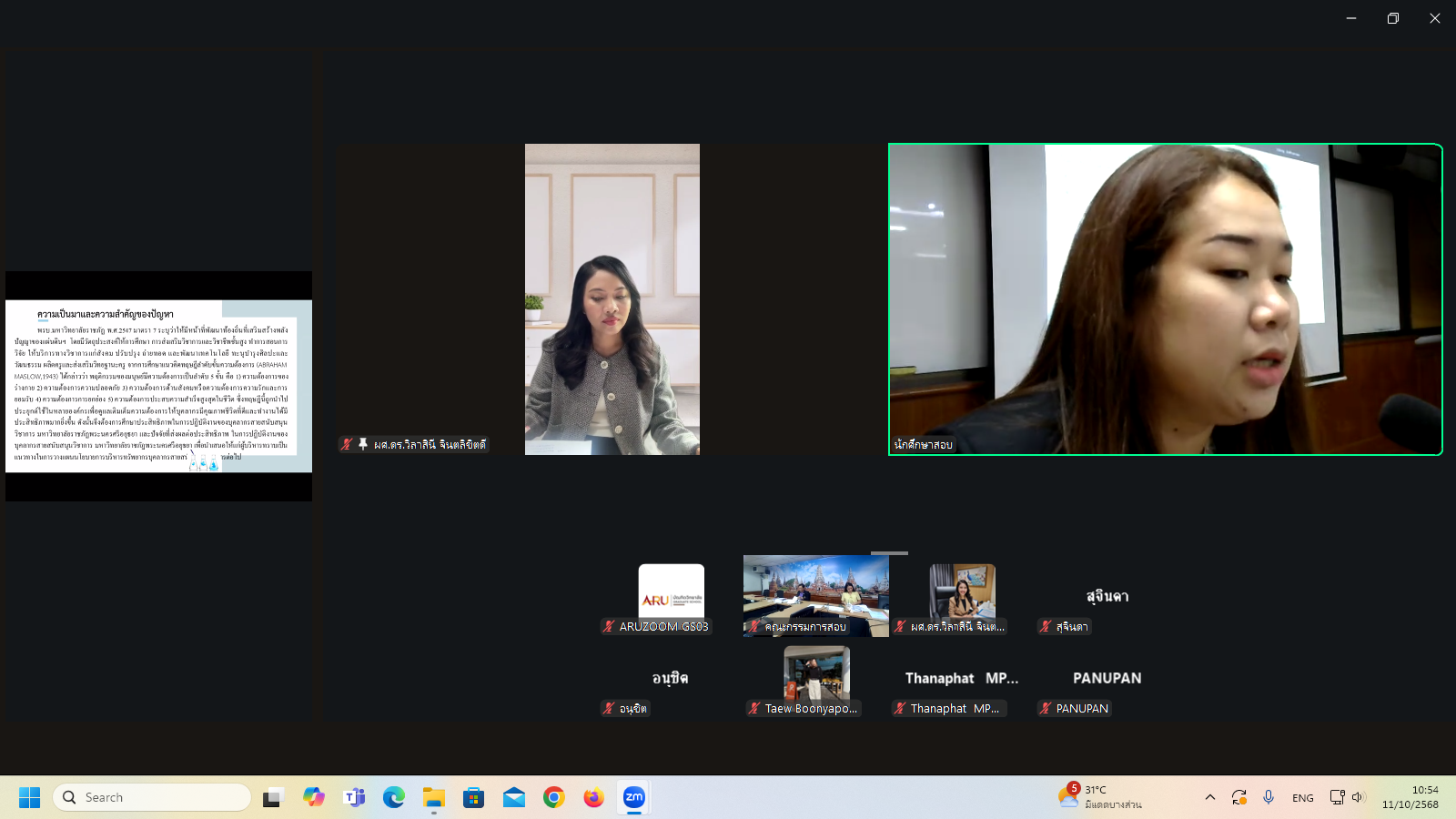Image resolution: width=1456 pixels, height=819 pixels.
Task: Click the muted mic icon beside ARUZOOM GS03
Action: point(609,626)
